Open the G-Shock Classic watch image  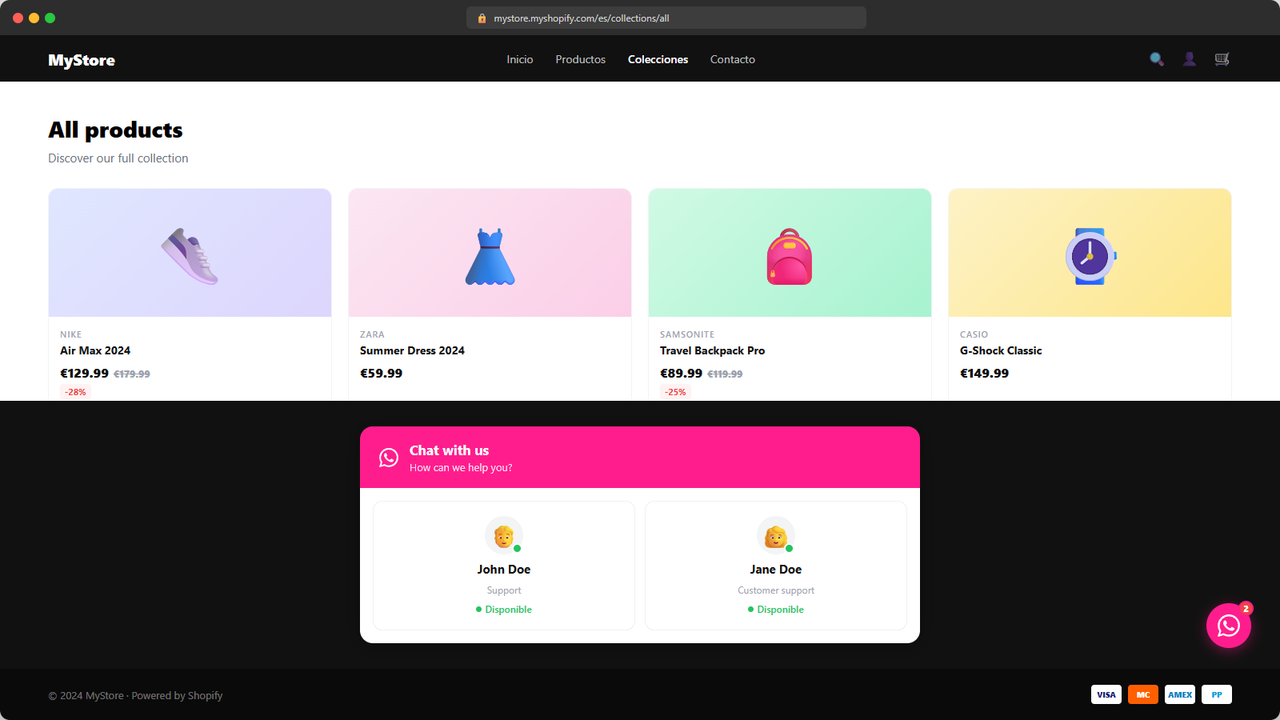tap(1090, 253)
